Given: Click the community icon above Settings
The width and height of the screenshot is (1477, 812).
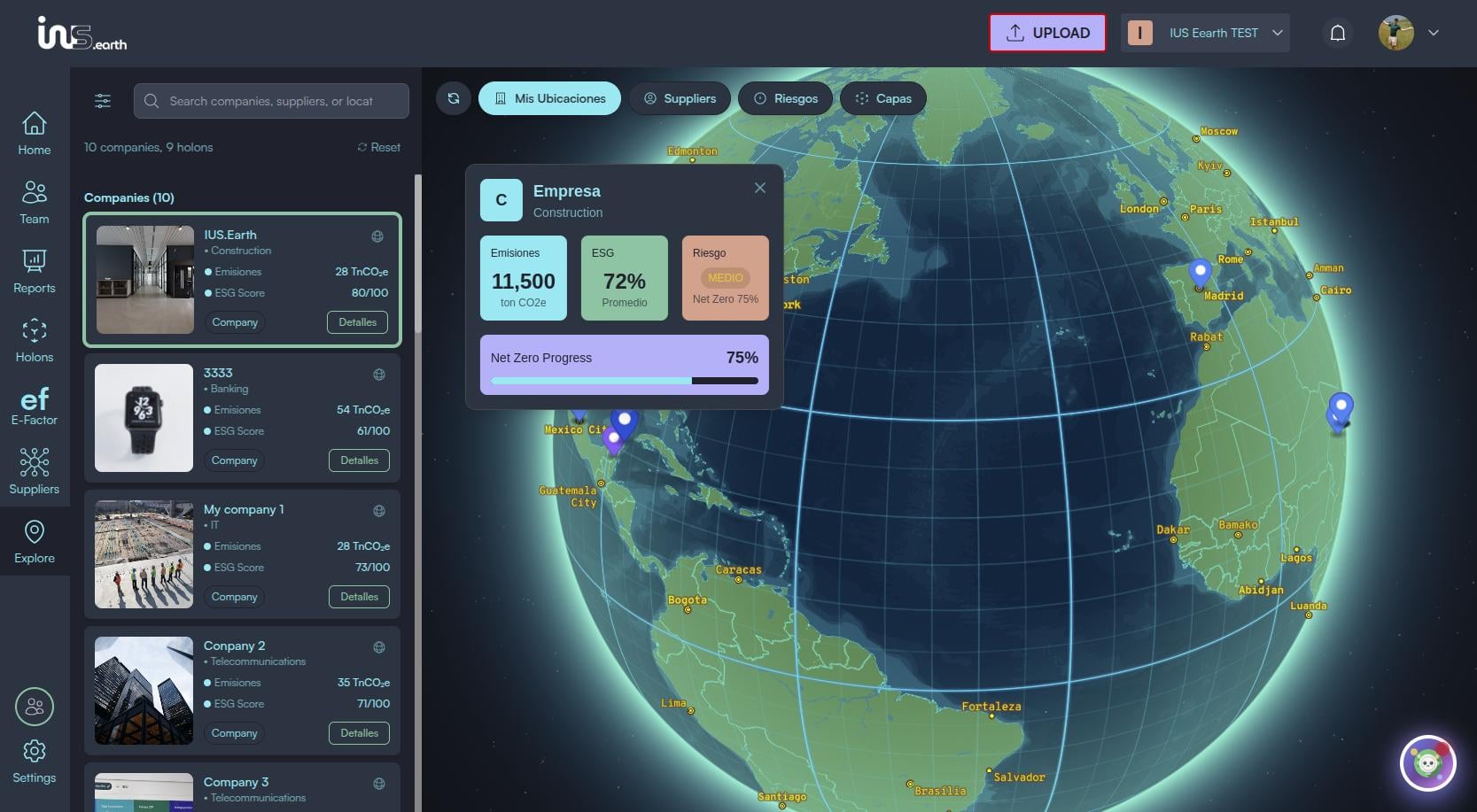Looking at the screenshot, I should click(35, 707).
